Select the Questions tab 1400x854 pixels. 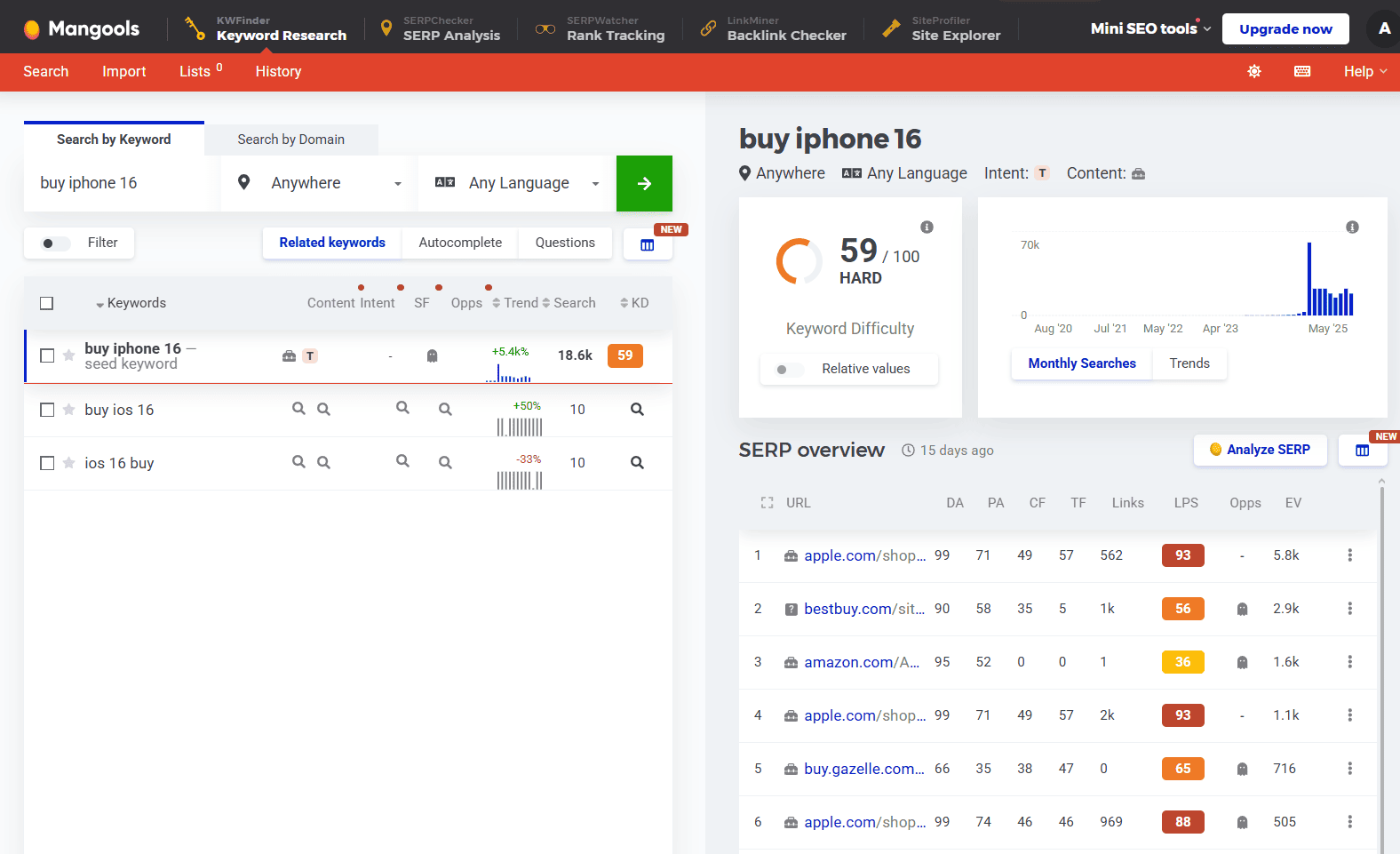[565, 243]
